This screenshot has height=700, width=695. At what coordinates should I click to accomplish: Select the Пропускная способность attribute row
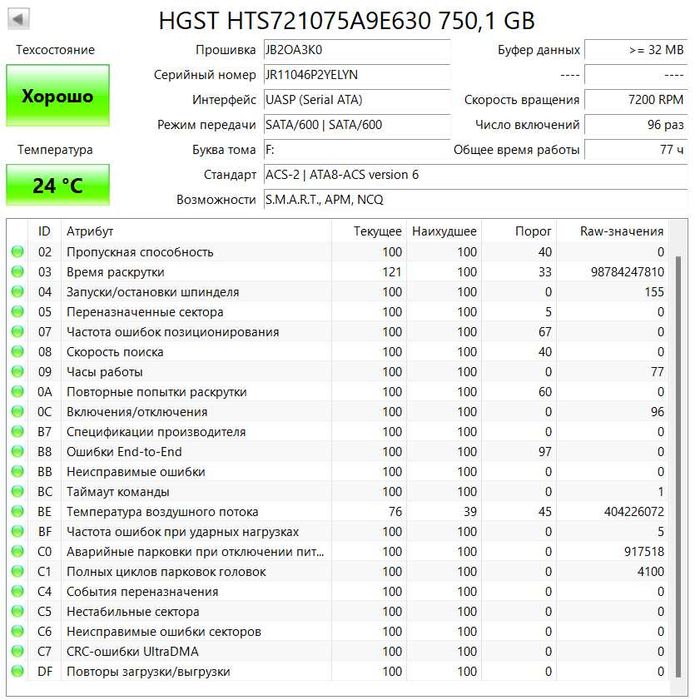click(338, 252)
